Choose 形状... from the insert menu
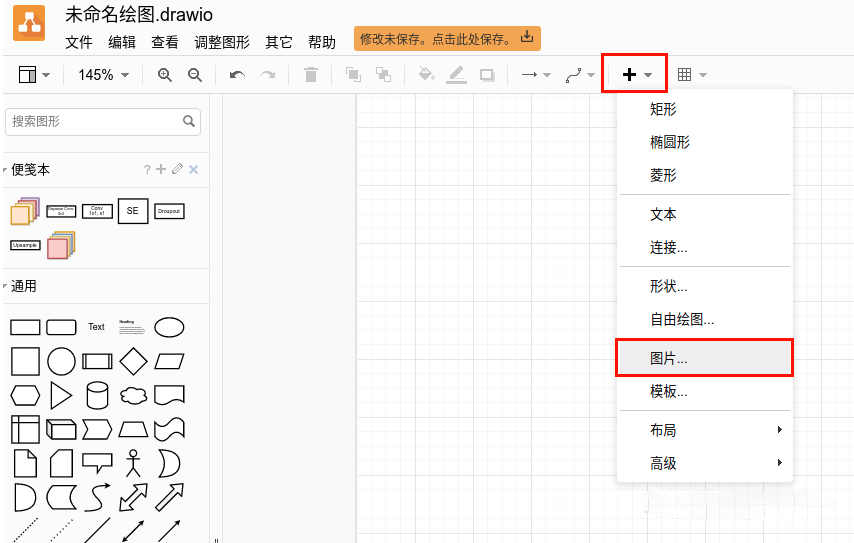Viewport: 854px width, 543px height. tap(704, 286)
